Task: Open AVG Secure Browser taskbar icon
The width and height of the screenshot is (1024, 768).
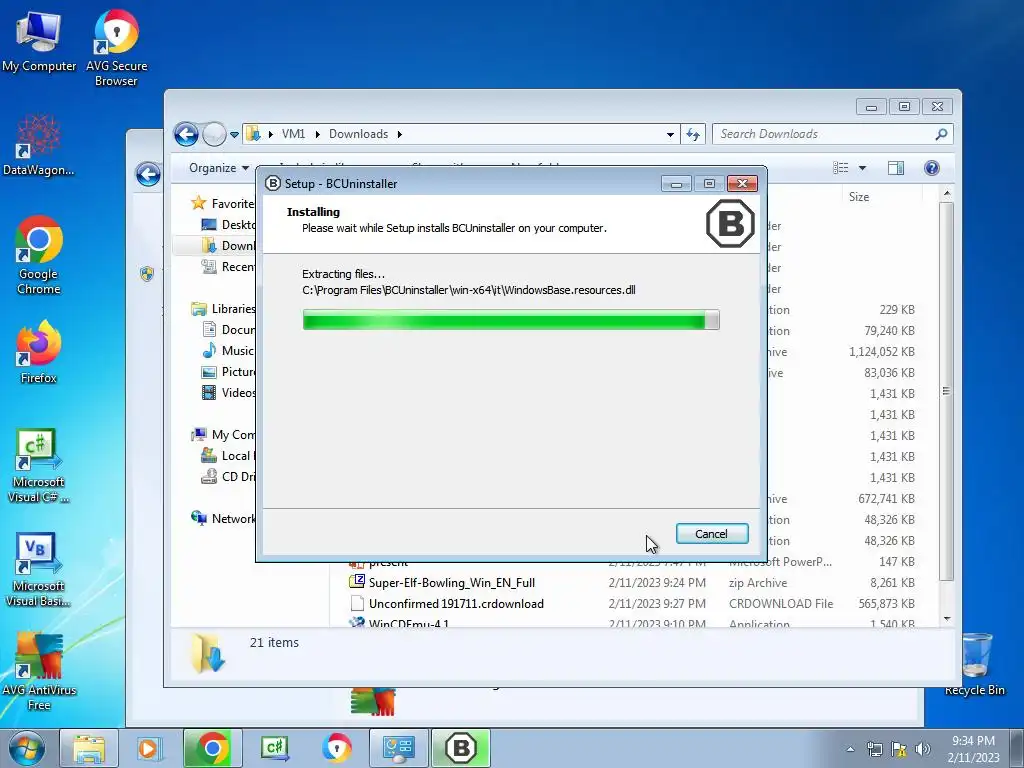Action: point(336,748)
